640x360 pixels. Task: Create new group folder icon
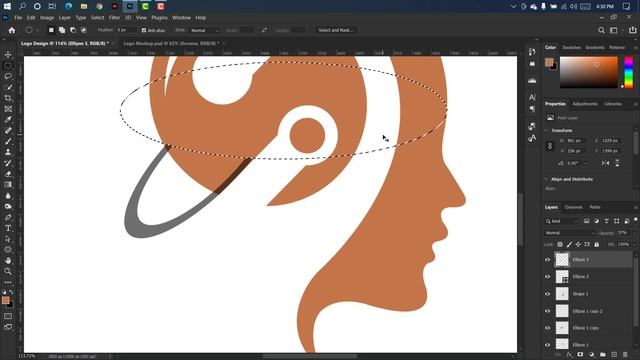click(602, 354)
